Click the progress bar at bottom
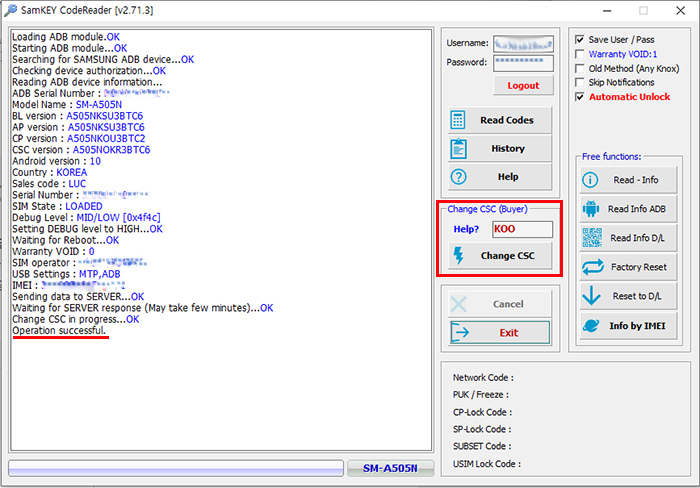700x488 pixels. coord(176,468)
